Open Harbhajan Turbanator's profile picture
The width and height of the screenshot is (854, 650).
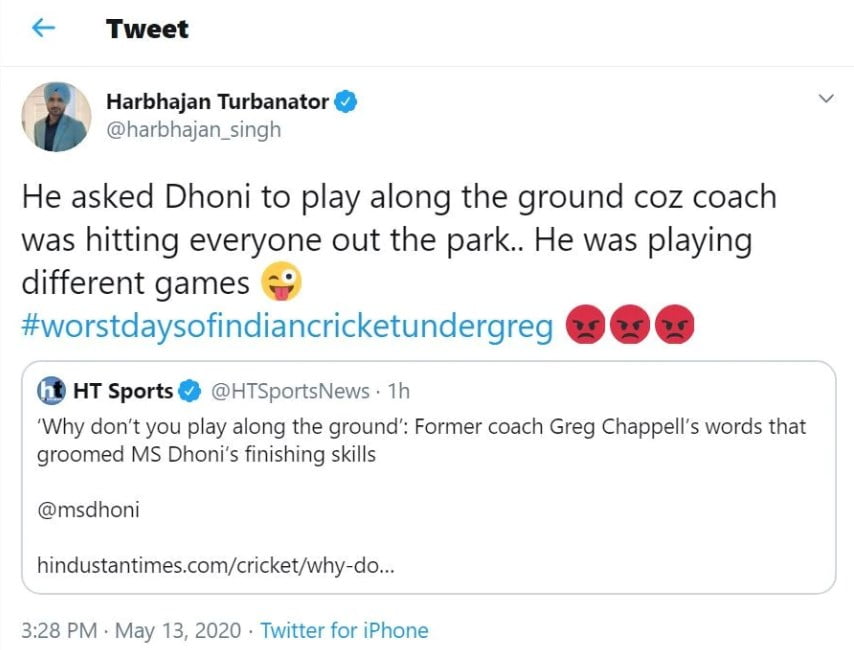pyautogui.click(x=56, y=116)
